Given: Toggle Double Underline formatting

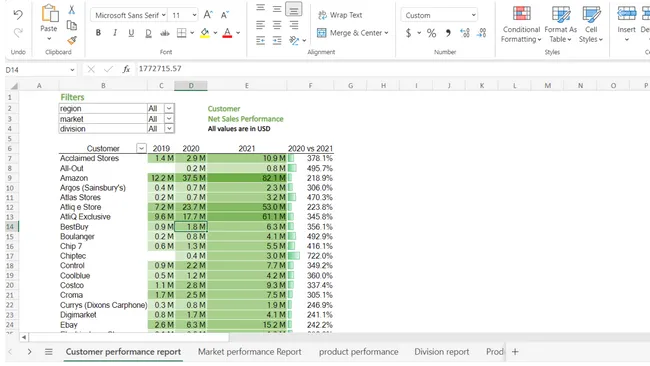Looking at the screenshot, I should coord(148,33).
